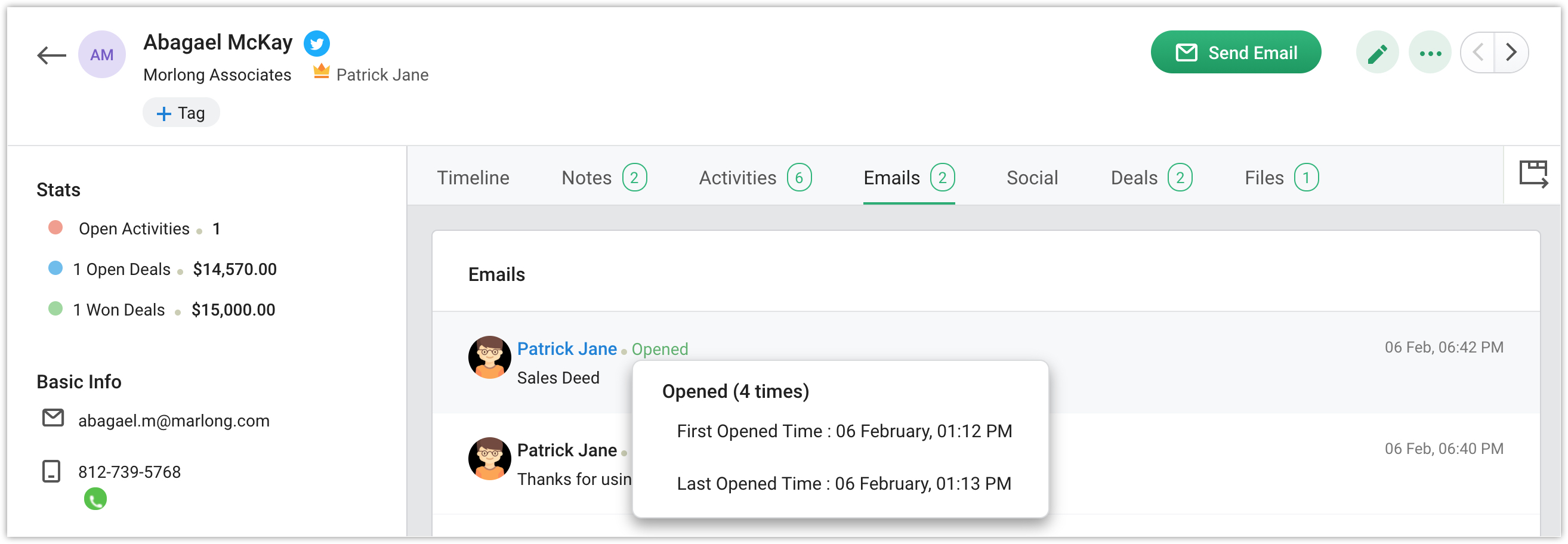Open the Activities tab
Screen dimensions: 1568x544
tap(754, 178)
